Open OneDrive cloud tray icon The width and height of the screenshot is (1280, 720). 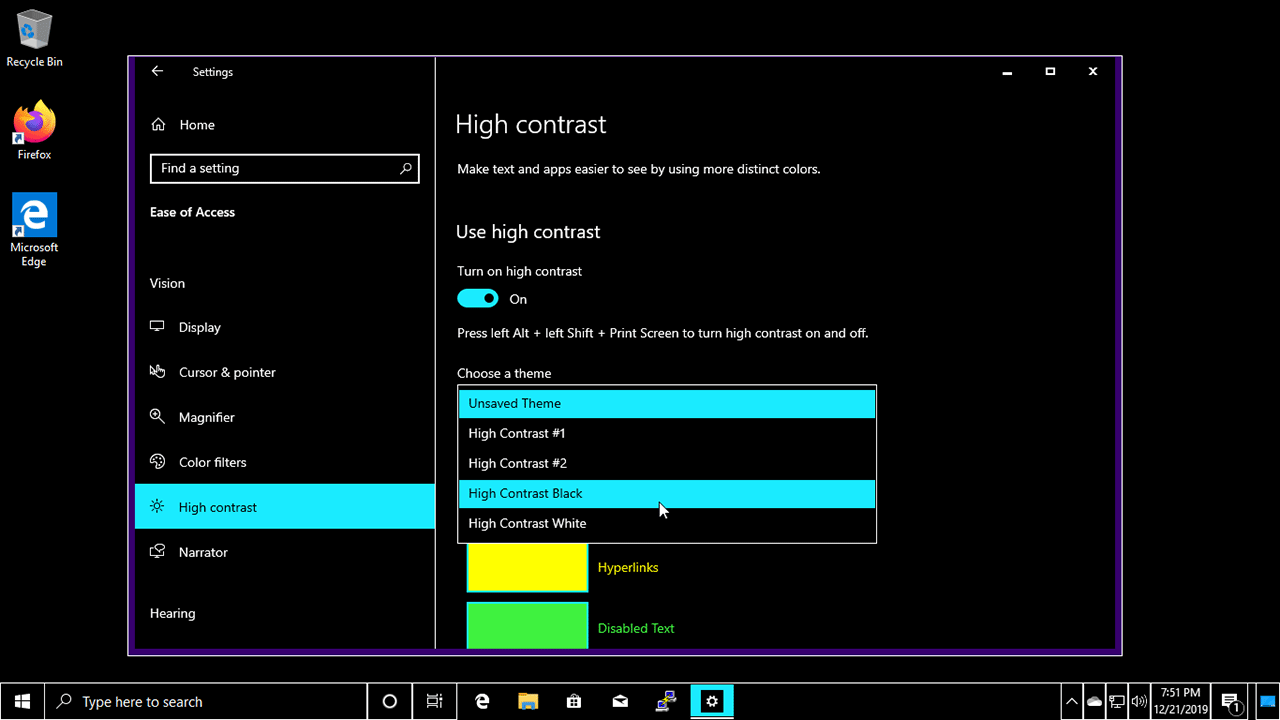click(x=1095, y=702)
